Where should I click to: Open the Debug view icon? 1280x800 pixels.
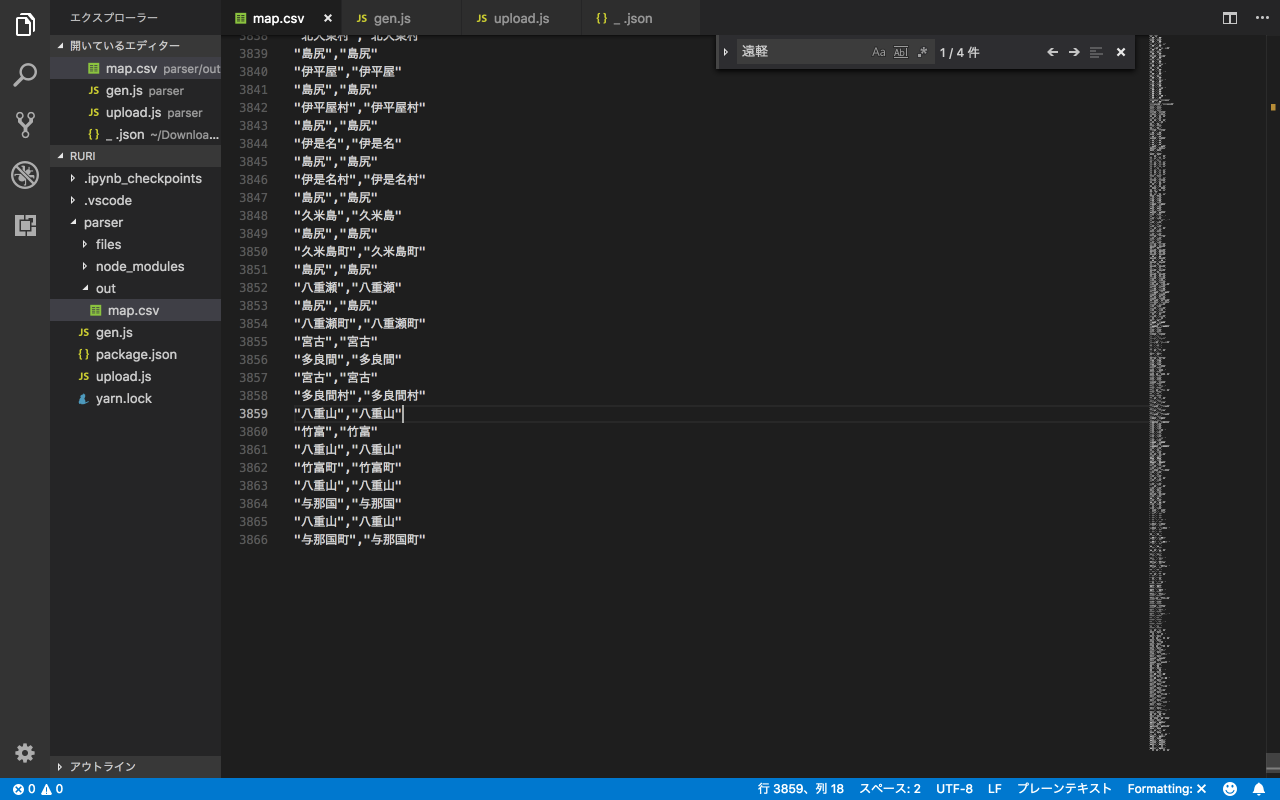(25, 175)
